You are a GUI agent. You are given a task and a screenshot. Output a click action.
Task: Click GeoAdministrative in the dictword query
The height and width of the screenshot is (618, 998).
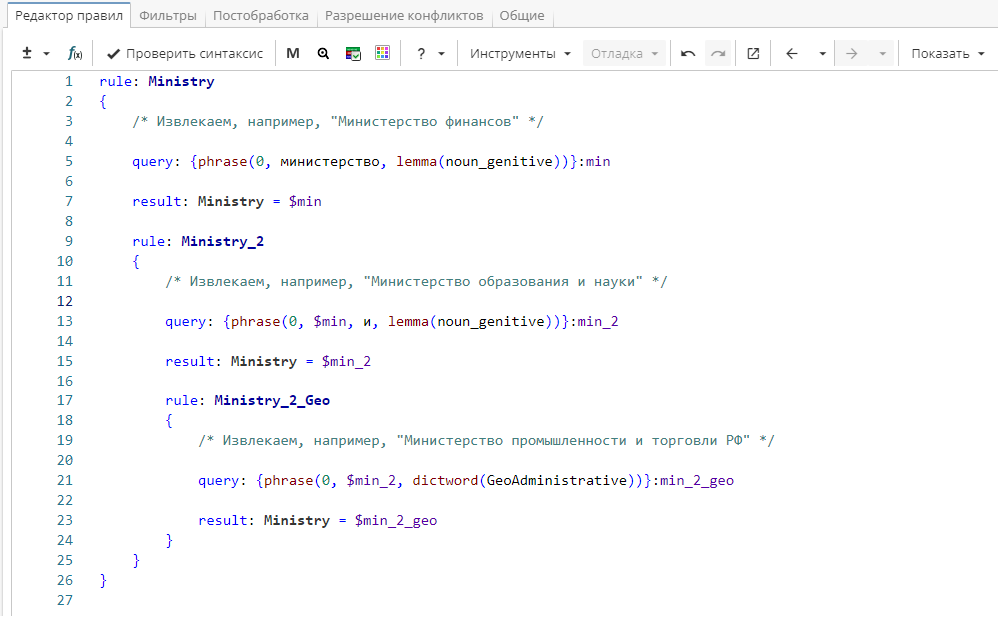557,481
